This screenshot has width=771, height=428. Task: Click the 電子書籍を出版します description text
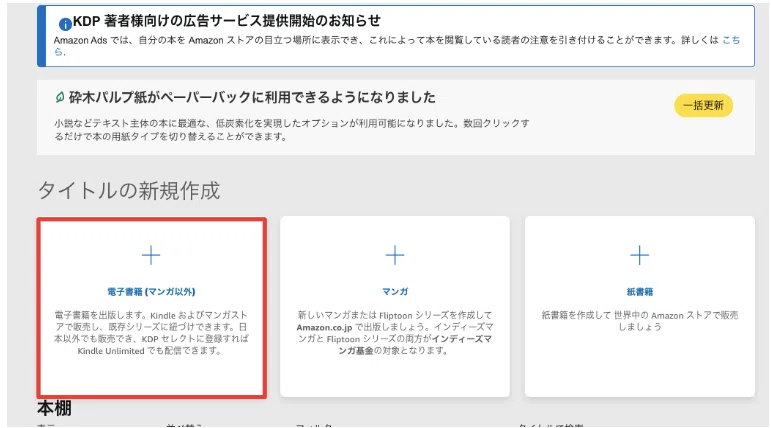(x=151, y=333)
